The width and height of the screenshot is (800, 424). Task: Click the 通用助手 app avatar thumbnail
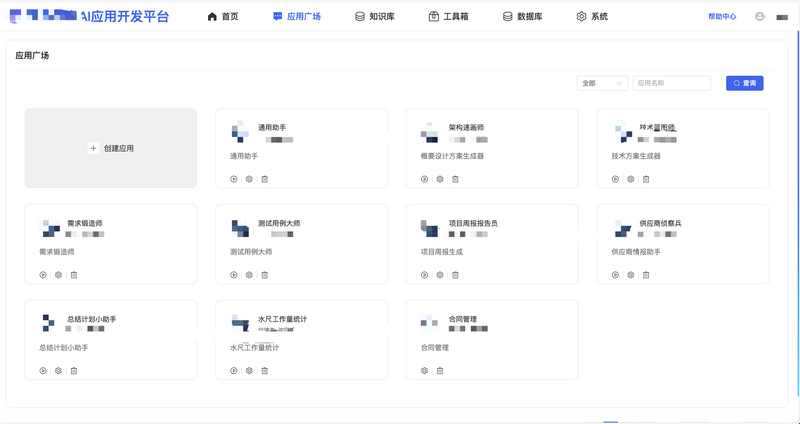click(240, 133)
